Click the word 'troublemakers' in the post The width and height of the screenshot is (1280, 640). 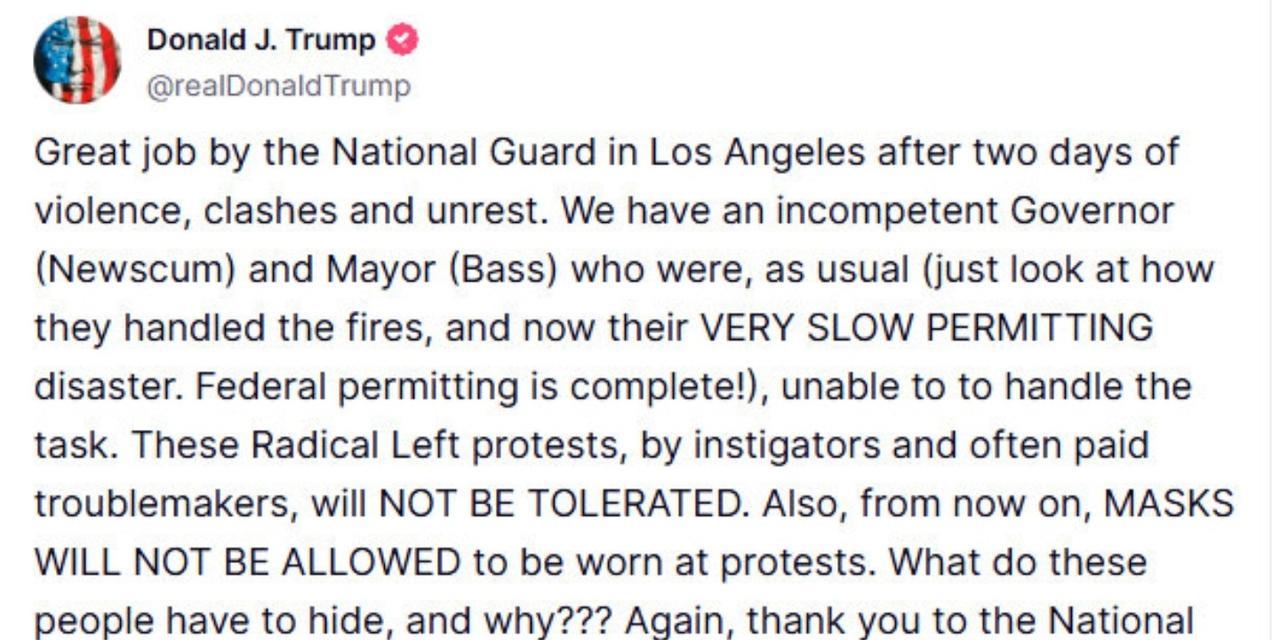(164, 504)
